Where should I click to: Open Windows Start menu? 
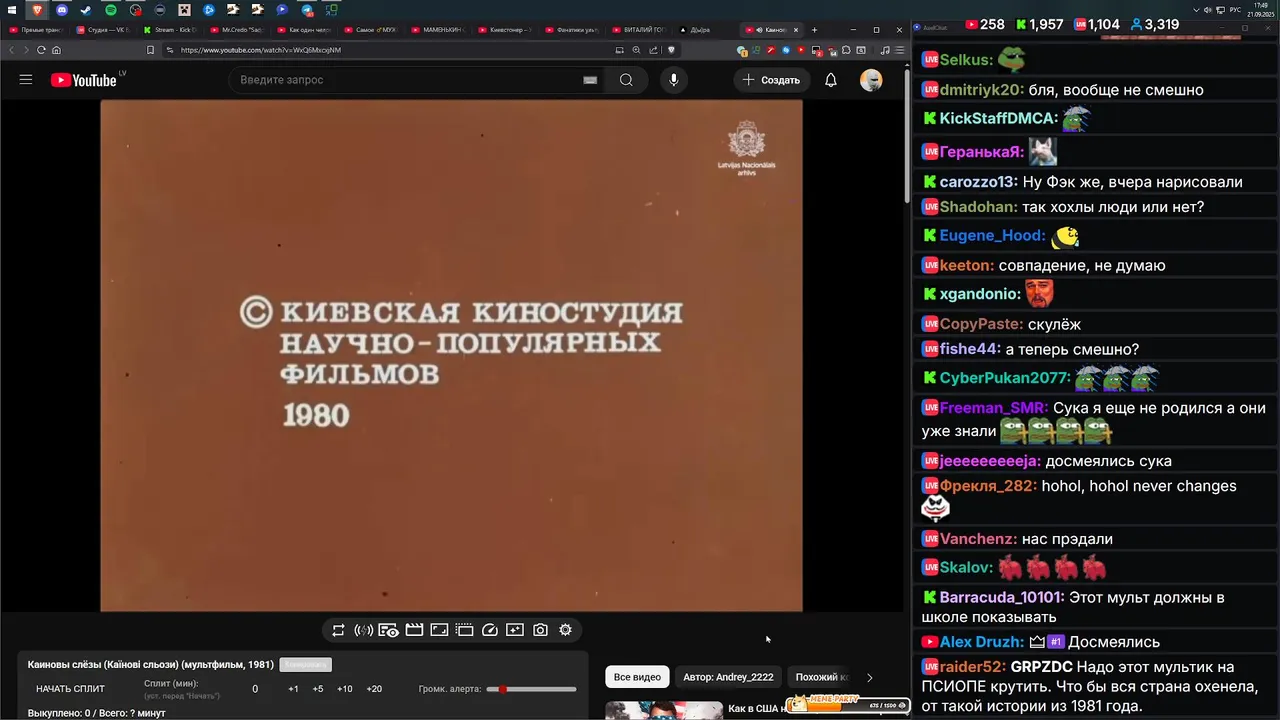pyautogui.click(x=12, y=10)
